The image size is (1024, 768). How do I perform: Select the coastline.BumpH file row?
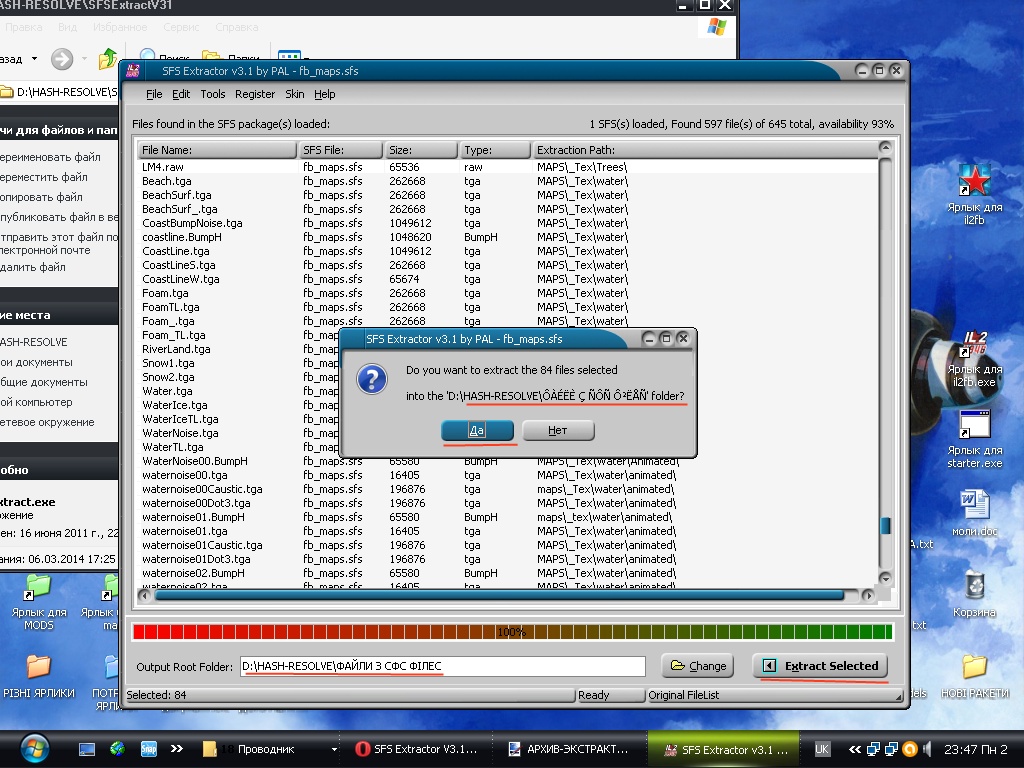[x=508, y=237]
